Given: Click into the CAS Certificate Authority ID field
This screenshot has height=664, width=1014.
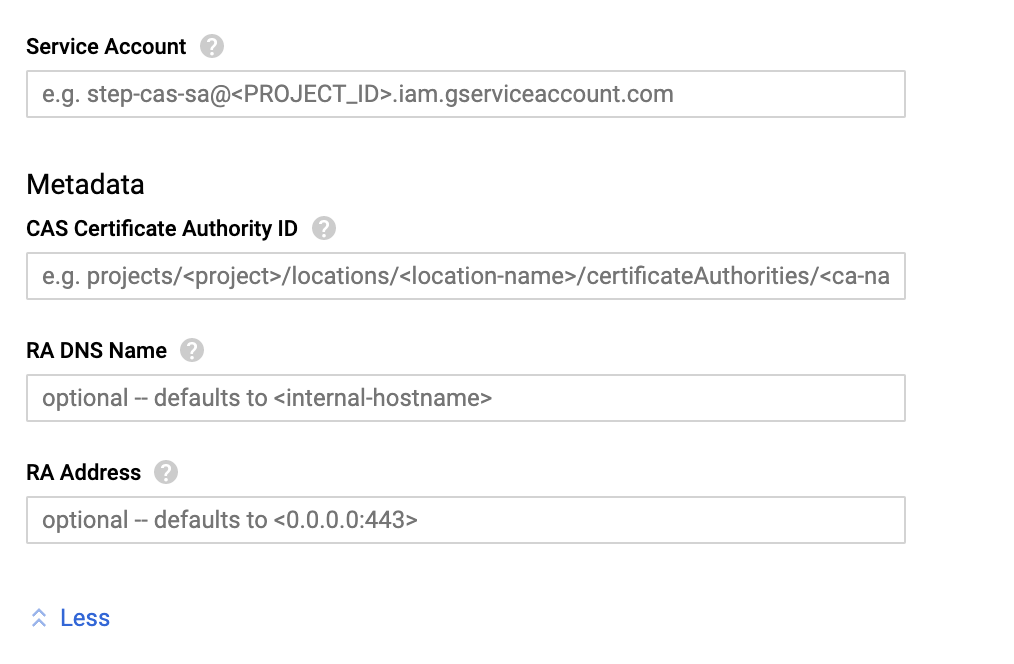Looking at the screenshot, I should coord(466,276).
